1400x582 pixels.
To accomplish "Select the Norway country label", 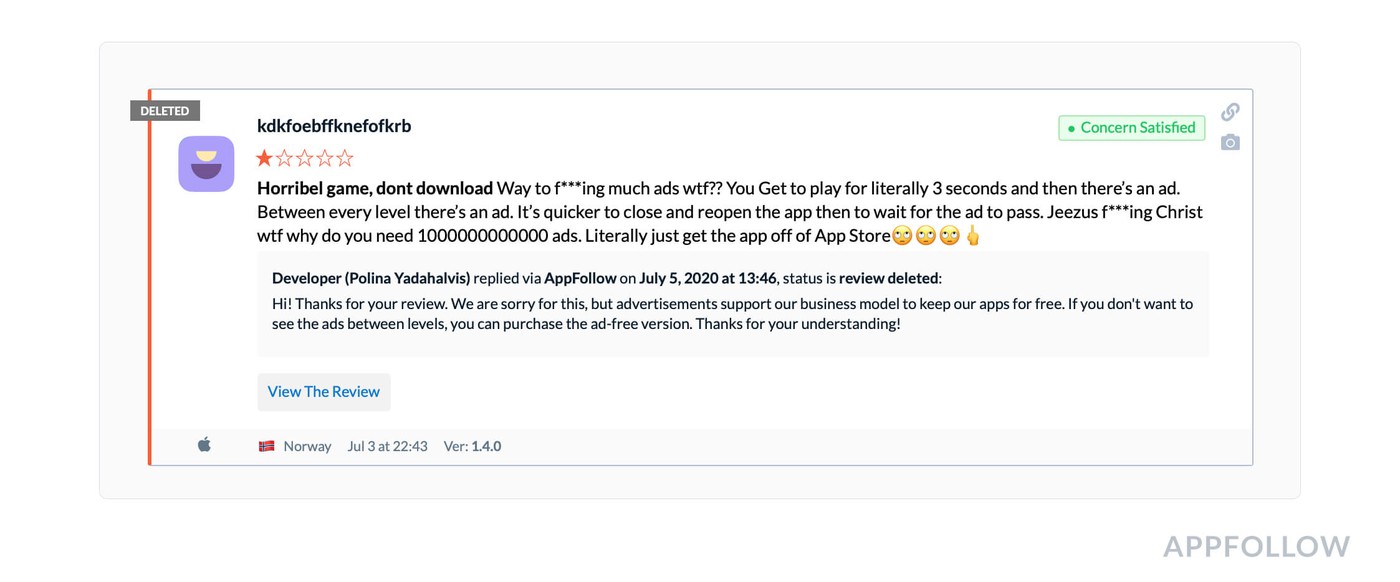I will click(307, 446).
